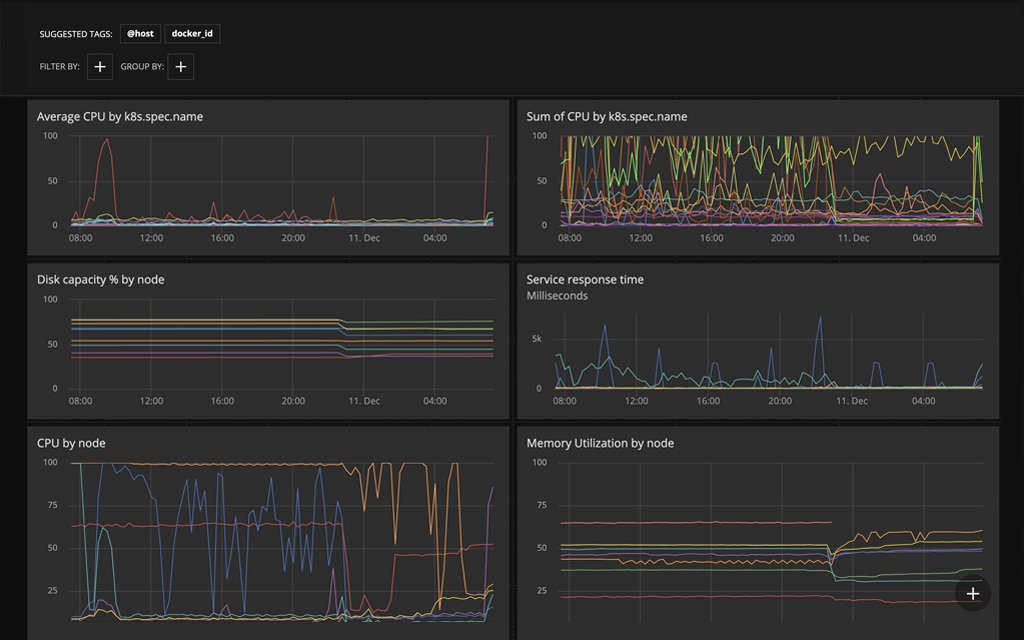Open the CPU by node chart title
Screen dimensions: 1024x640
click(71, 443)
